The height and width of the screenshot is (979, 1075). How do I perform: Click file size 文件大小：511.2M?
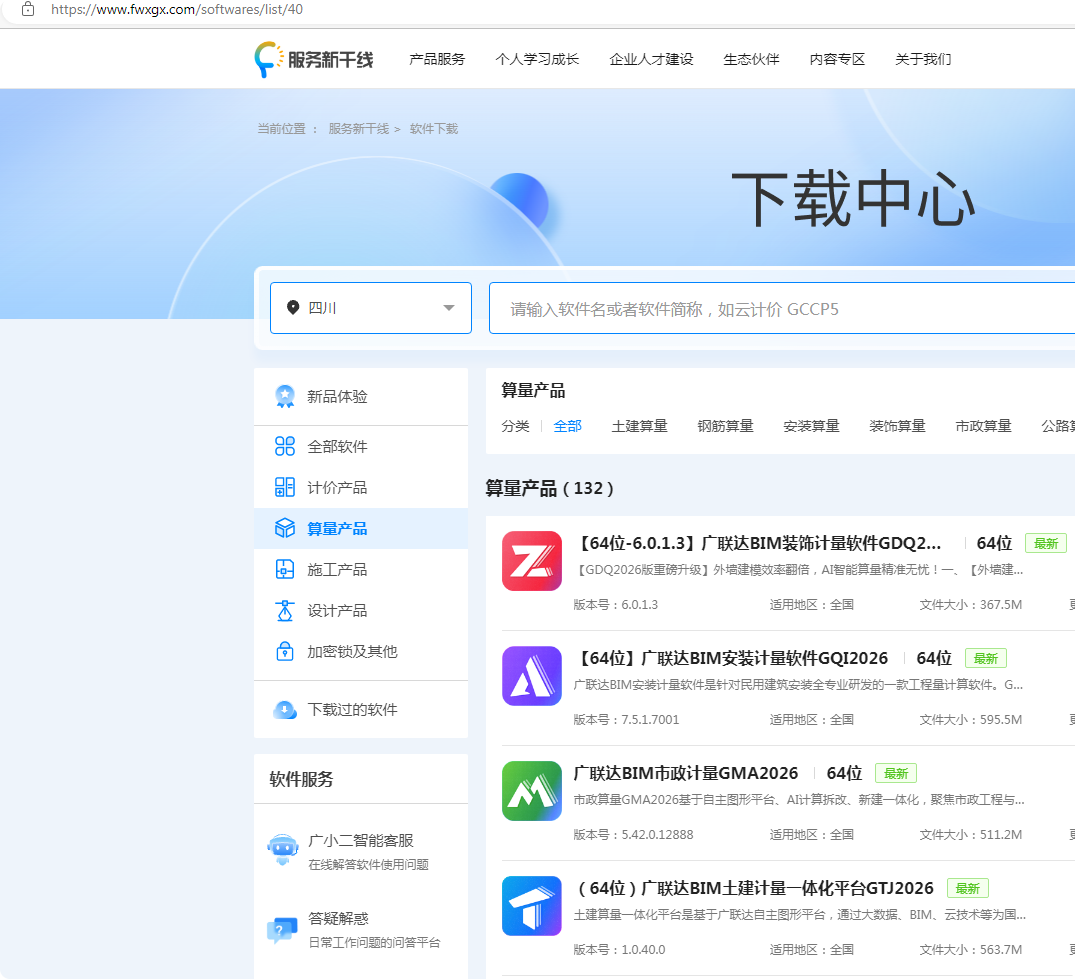[x=970, y=835]
